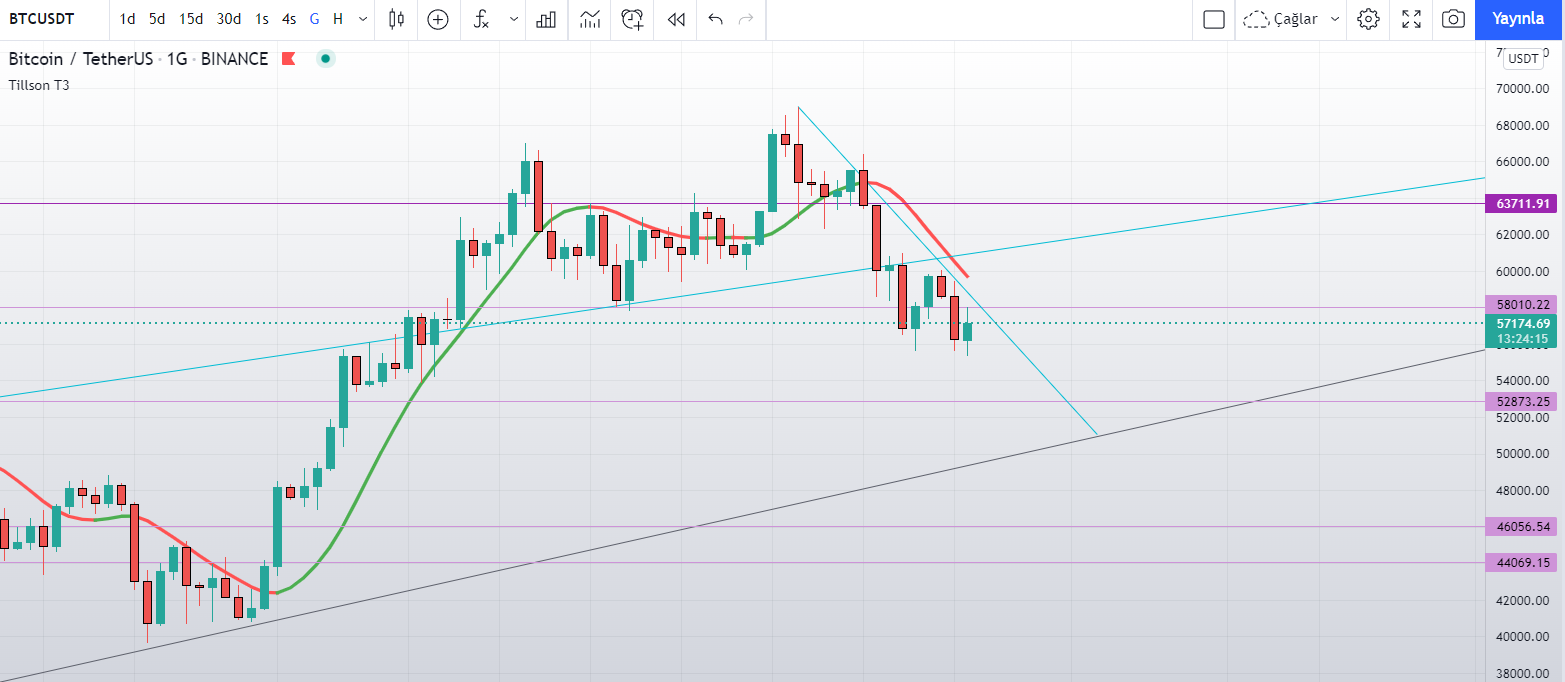Toggle fullscreen mode

pyautogui.click(x=1412, y=19)
